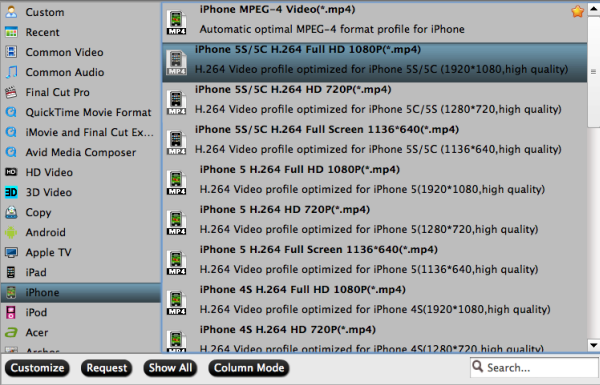Select iPhone 4S H.264 HD 720P title

pyautogui.click(x=287, y=330)
